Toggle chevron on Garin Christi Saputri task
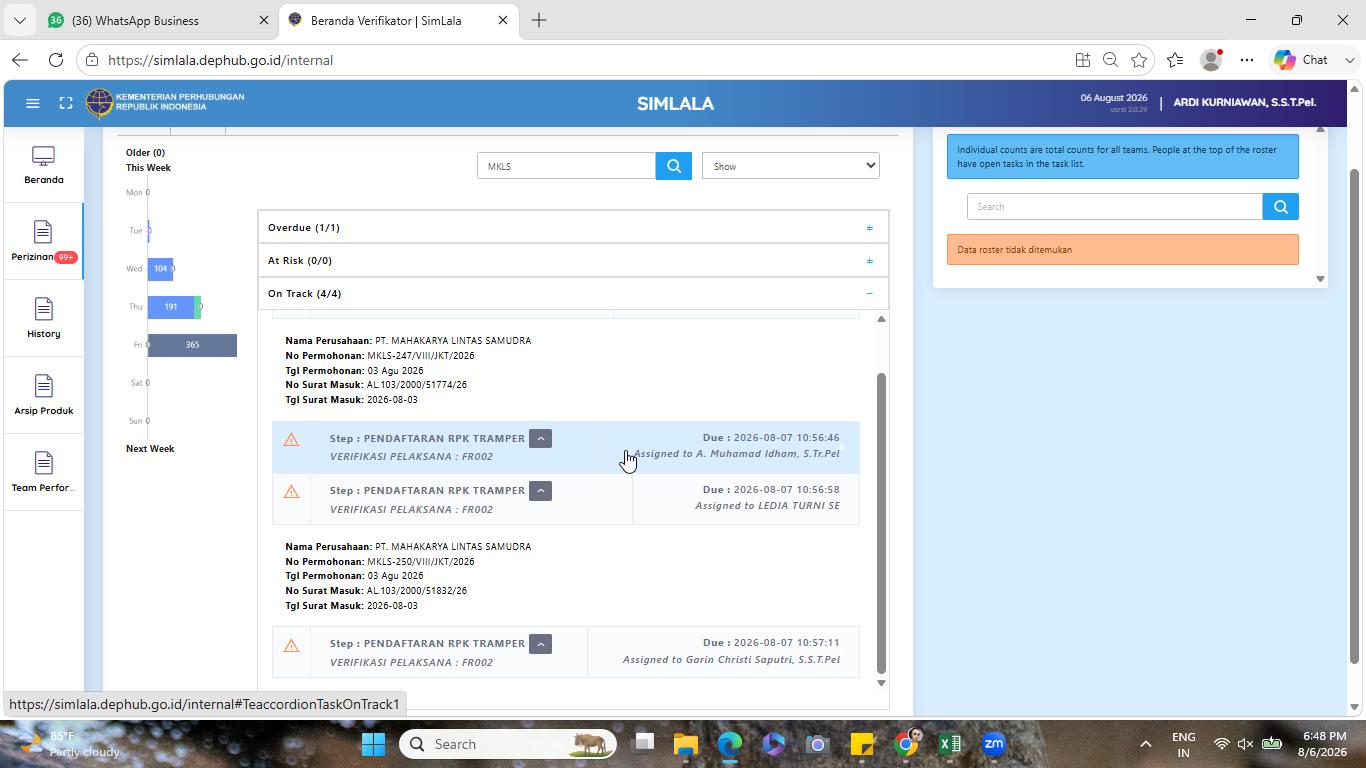Image resolution: width=1366 pixels, height=768 pixels. (x=540, y=643)
